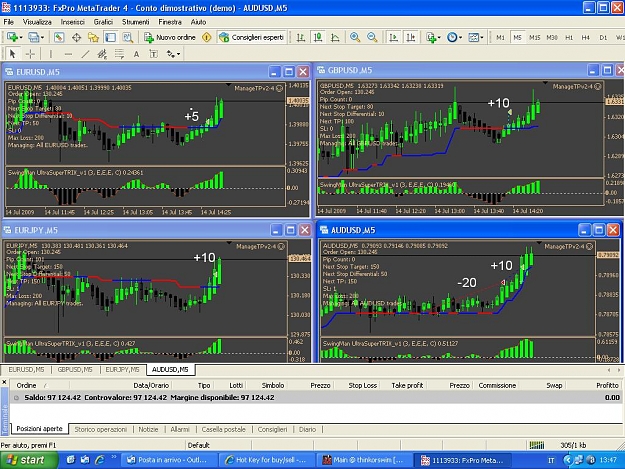Select the Vertical Line drawing tool
Viewport: 625px width, 469px height.
(x=51, y=54)
